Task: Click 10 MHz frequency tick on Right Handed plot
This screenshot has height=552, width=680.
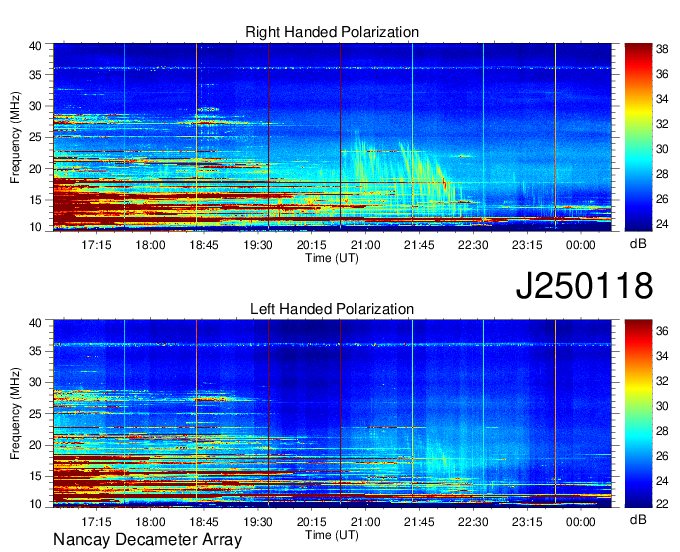Action: [35, 227]
